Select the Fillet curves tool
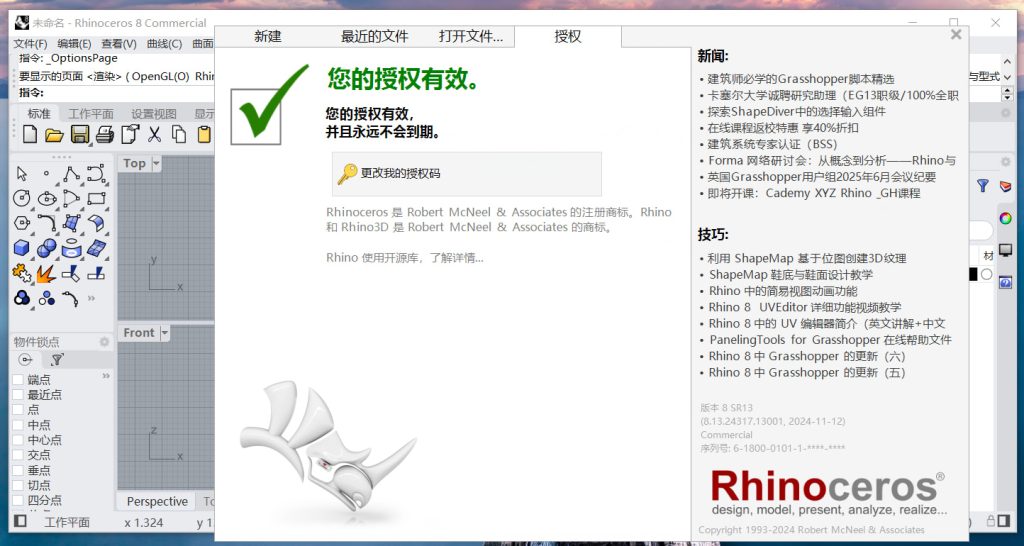 pyautogui.click(x=46, y=223)
